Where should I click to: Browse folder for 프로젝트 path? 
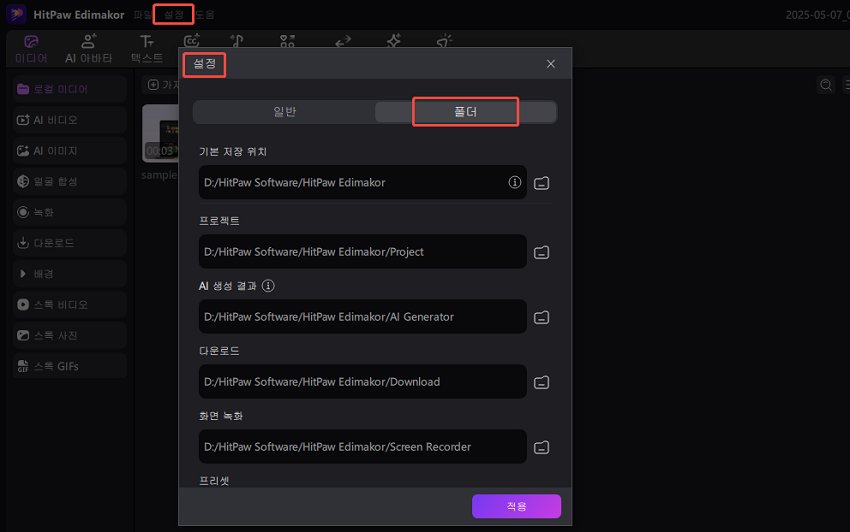(x=542, y=252)
